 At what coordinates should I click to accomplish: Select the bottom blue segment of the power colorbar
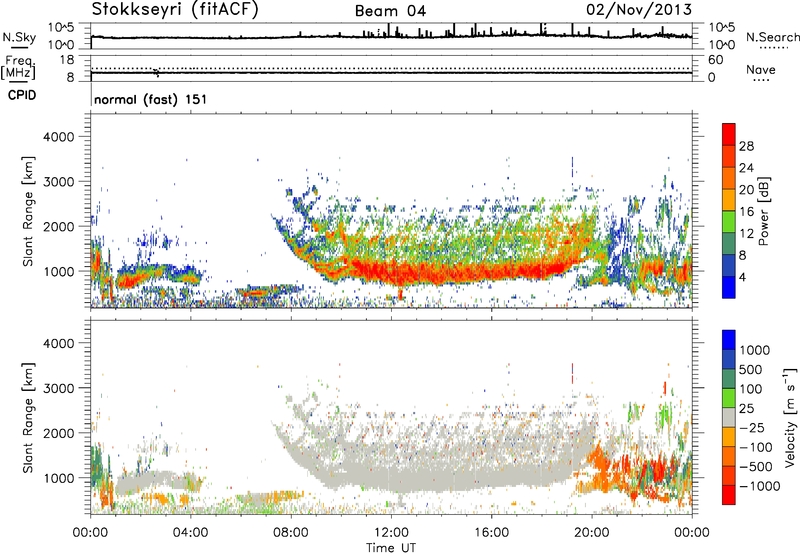729,287
